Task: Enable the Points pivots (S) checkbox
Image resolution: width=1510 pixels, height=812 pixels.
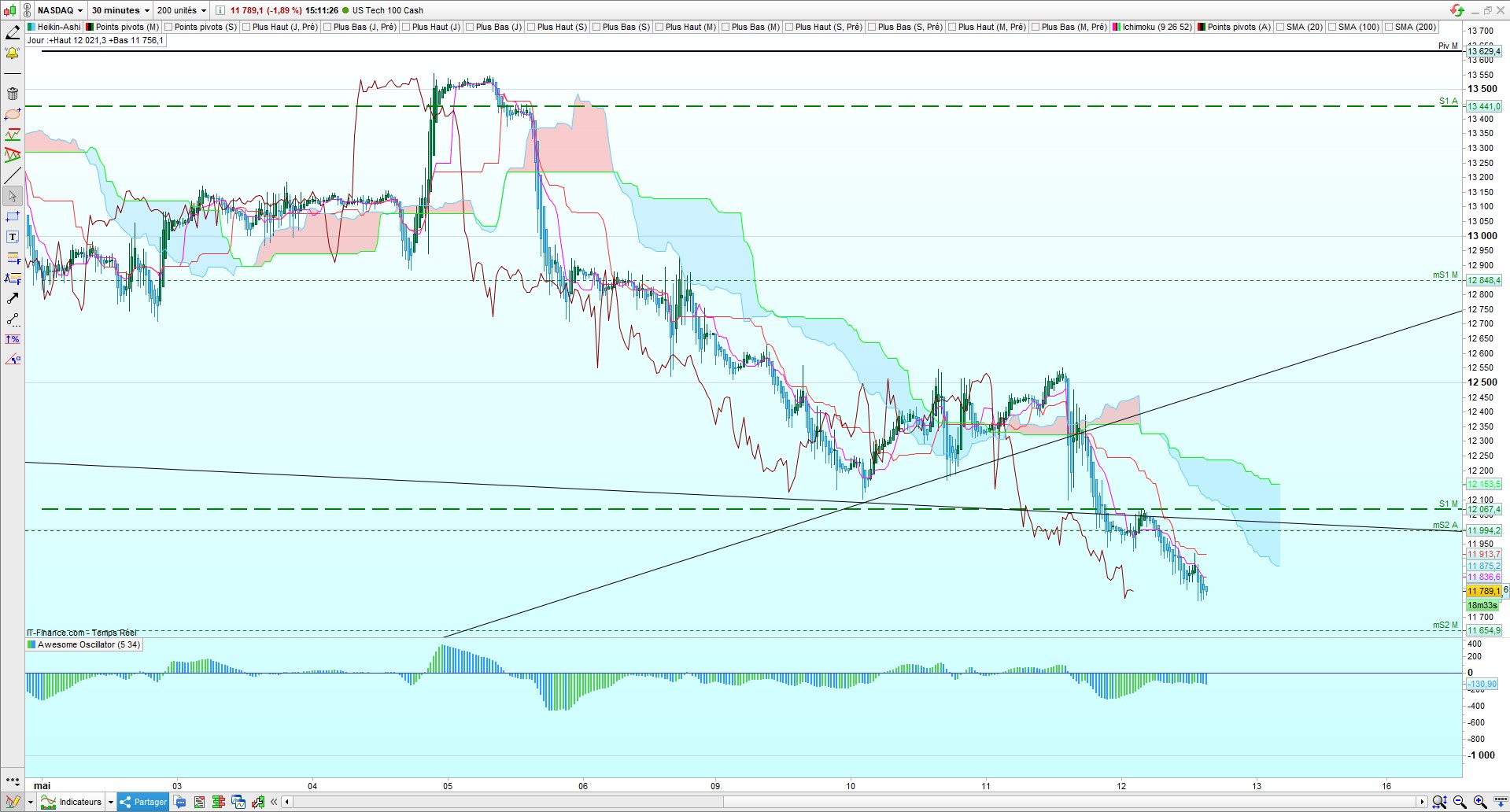Action: [x=200, y=27]
